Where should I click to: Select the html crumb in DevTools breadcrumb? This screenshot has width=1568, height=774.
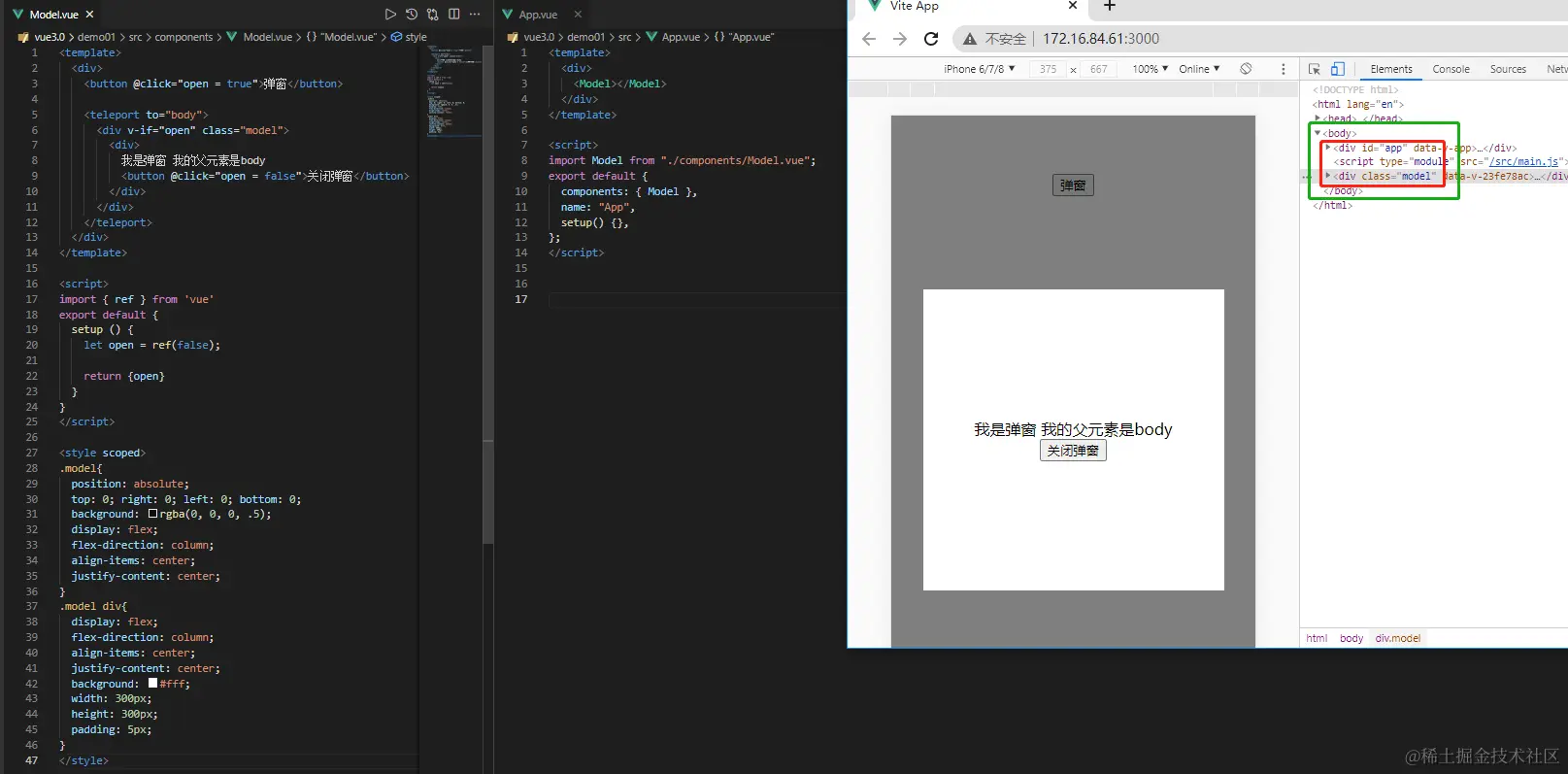click(1317, 638)
